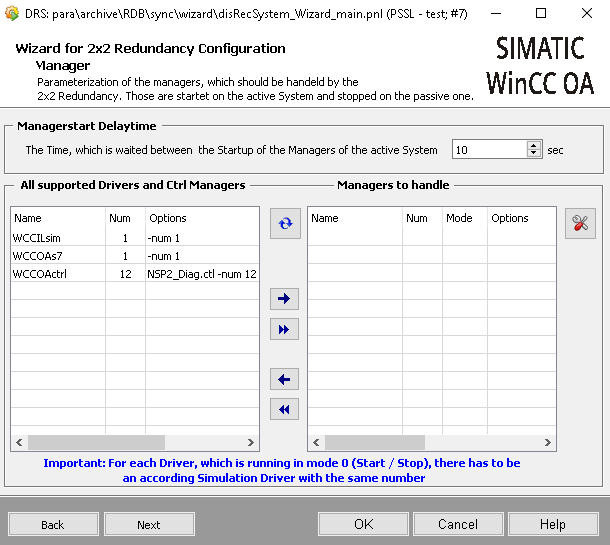Remove all managers with double left arrow

pos(285,409)
